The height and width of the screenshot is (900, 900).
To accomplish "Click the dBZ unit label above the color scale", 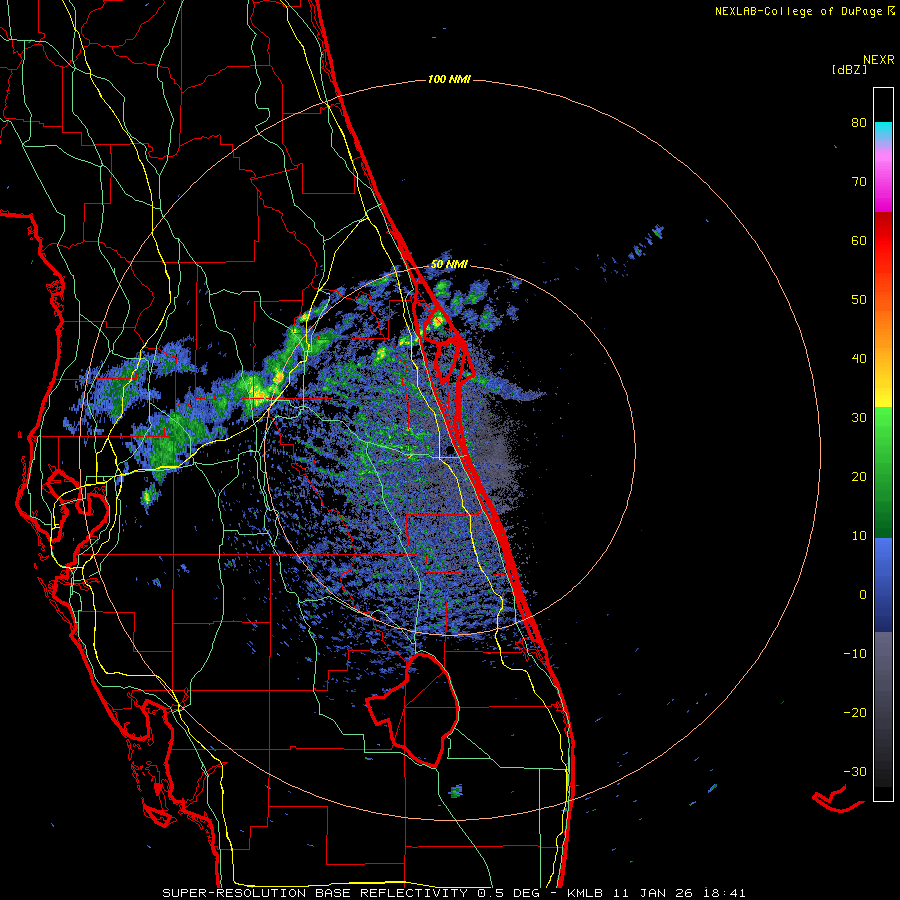I will 849,70.
